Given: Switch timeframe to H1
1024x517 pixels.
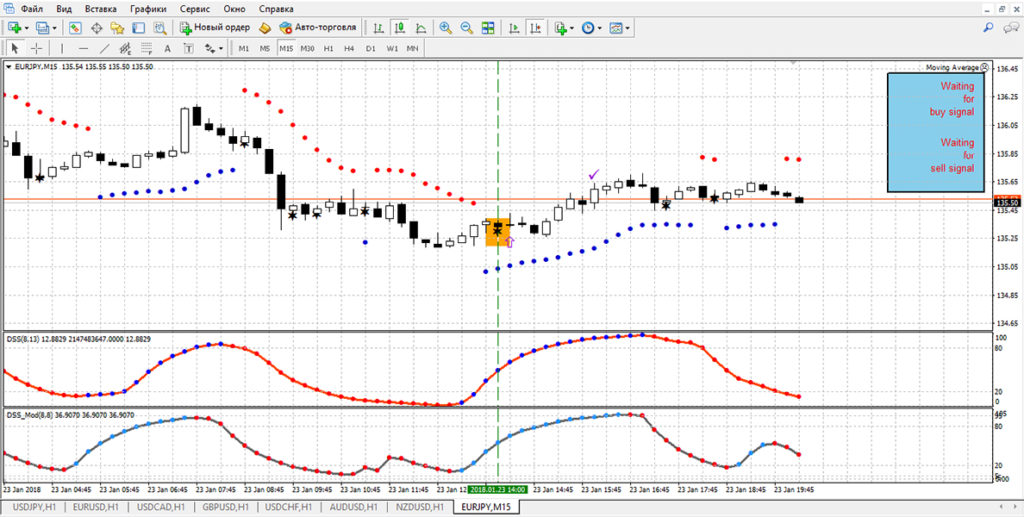Looking at the screenshot, I should tap(329, 48).
